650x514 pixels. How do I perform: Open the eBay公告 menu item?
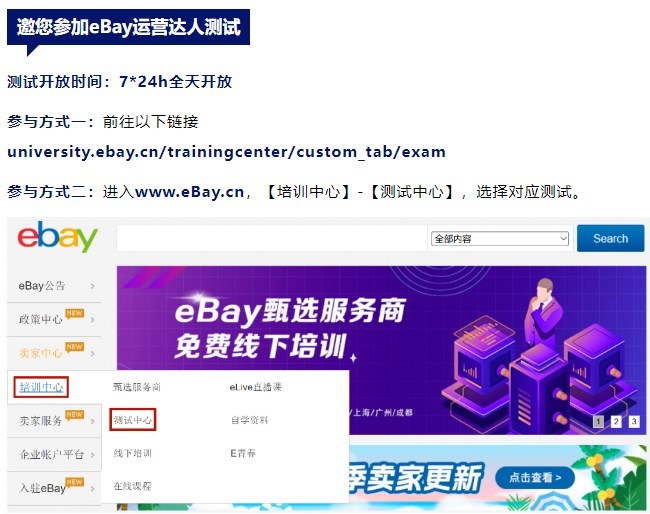click(54, 286)
